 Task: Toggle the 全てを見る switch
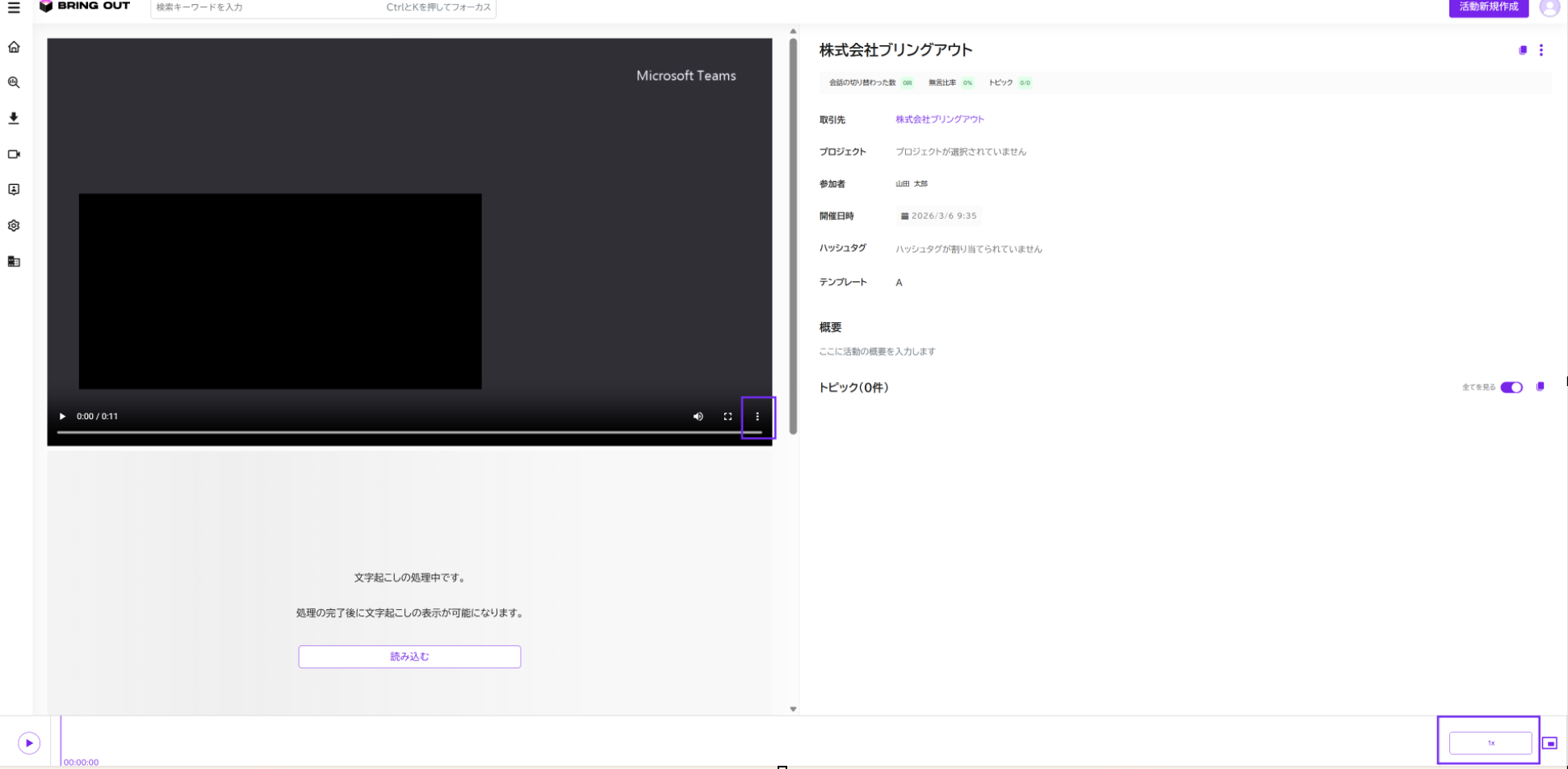pos(1511,388)
